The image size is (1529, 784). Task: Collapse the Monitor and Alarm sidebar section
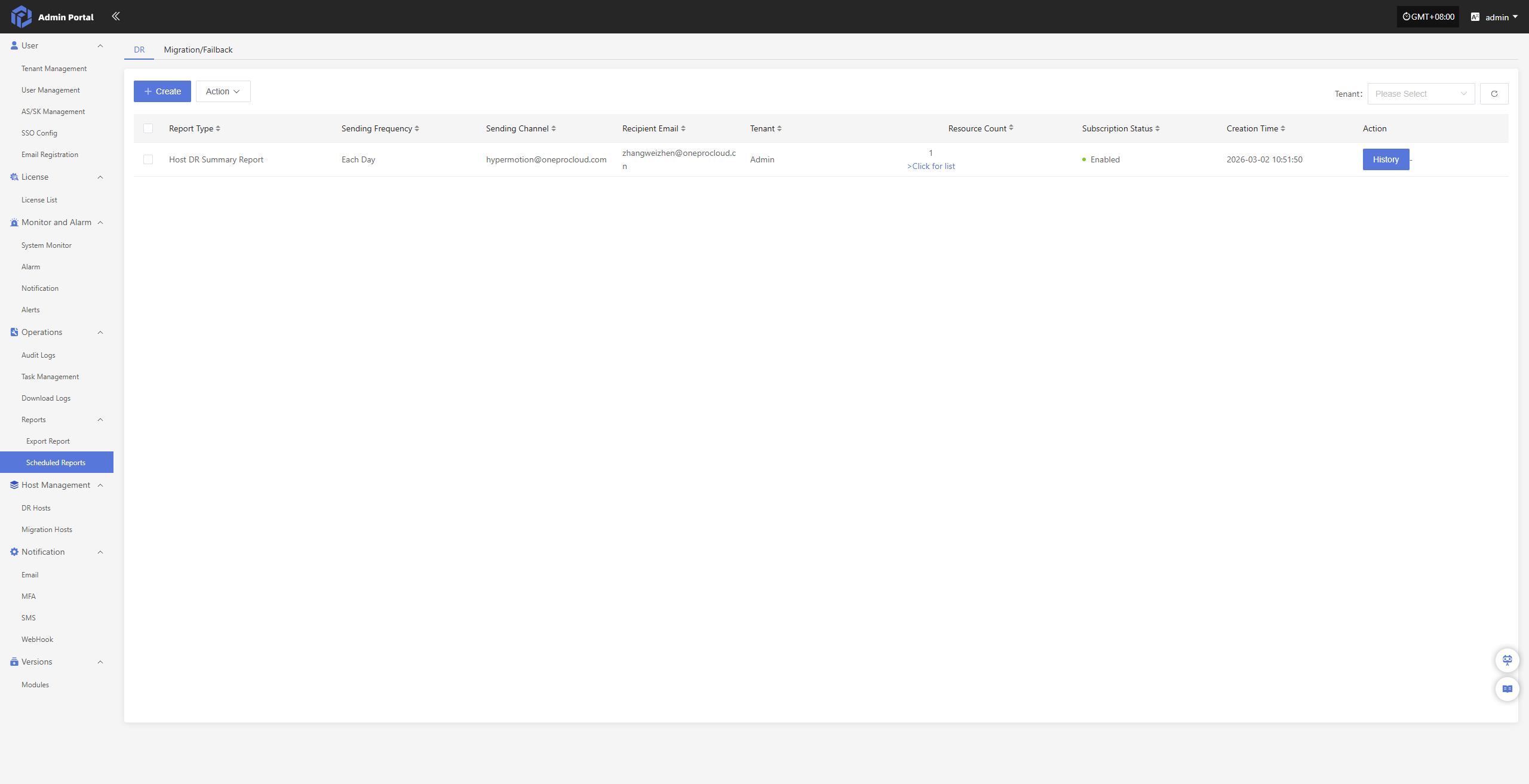tap(100, 223)
